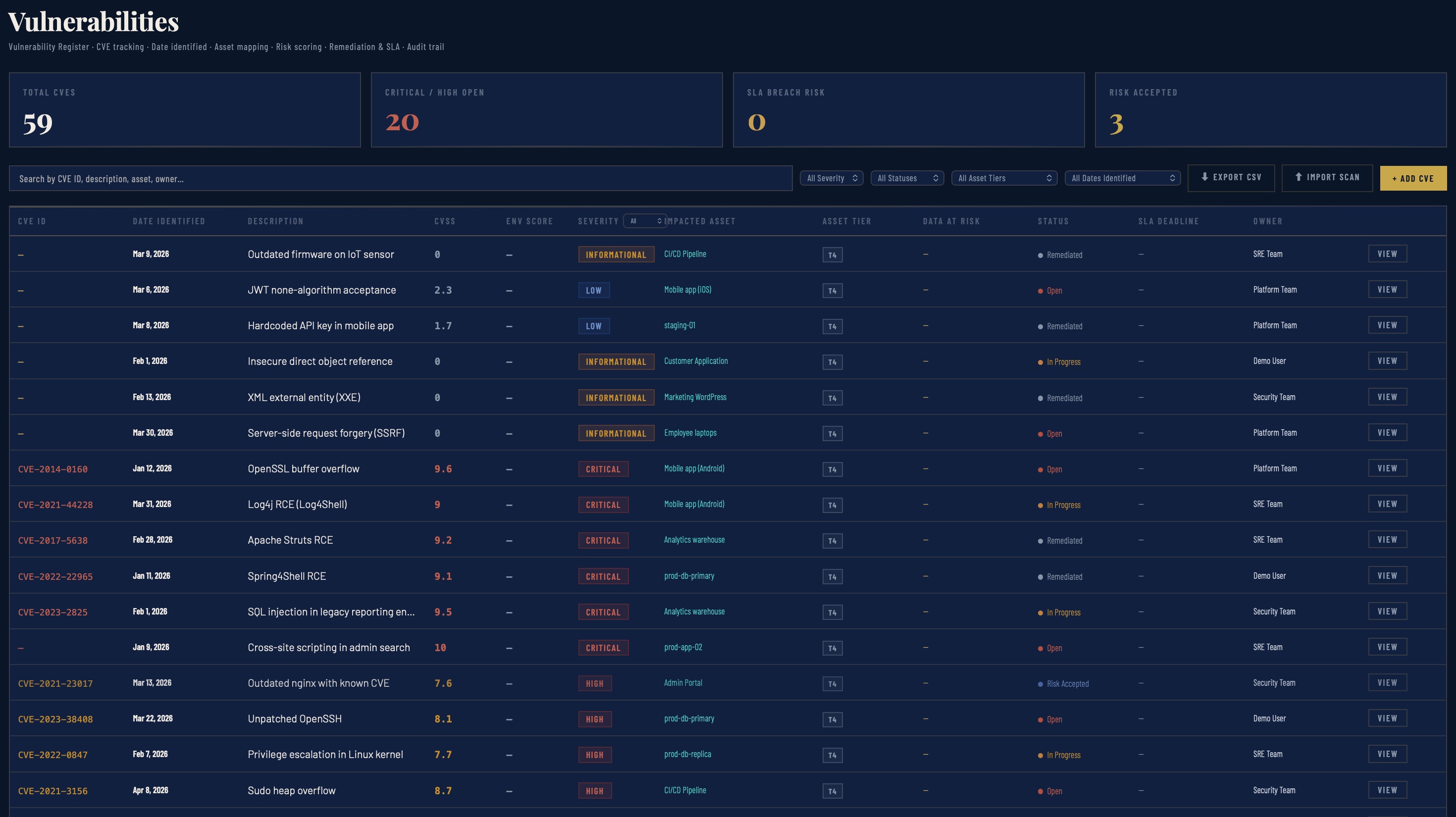Sort by Date Identified column header
Image resolution: width=1456 pixels, height=817 pixels.
[169, 221]
